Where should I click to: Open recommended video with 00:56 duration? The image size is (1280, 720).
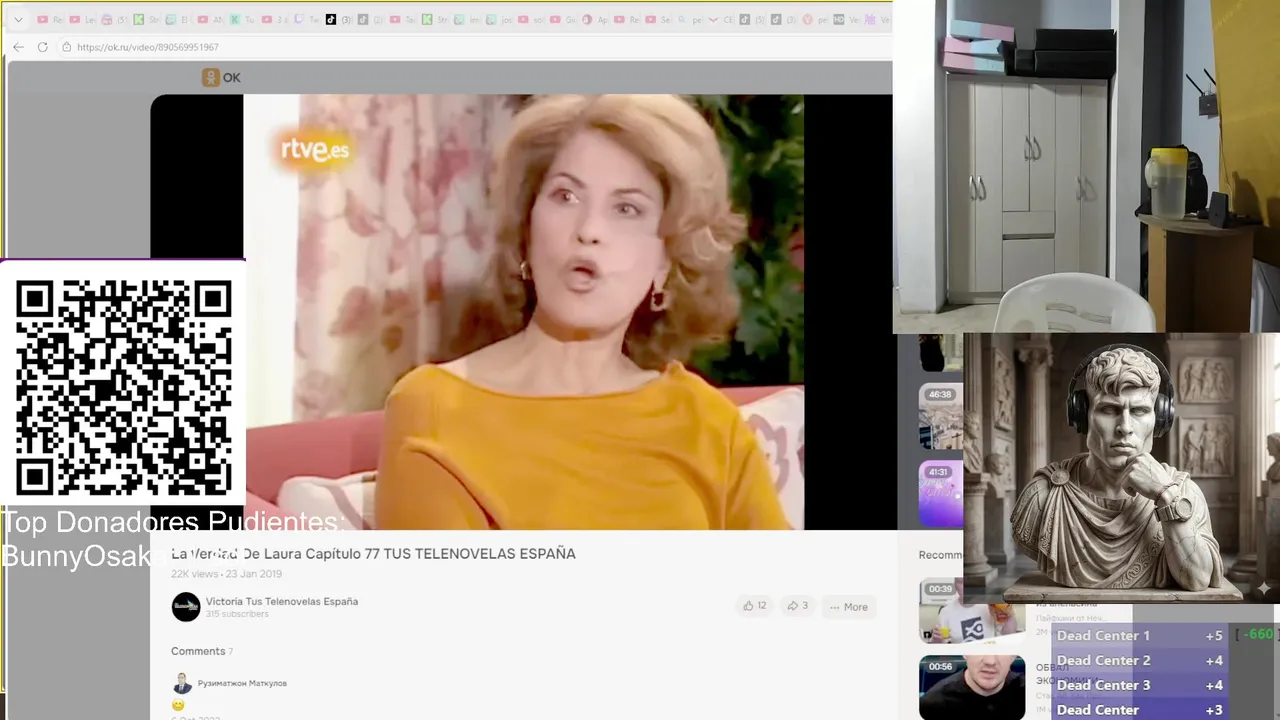972,687
